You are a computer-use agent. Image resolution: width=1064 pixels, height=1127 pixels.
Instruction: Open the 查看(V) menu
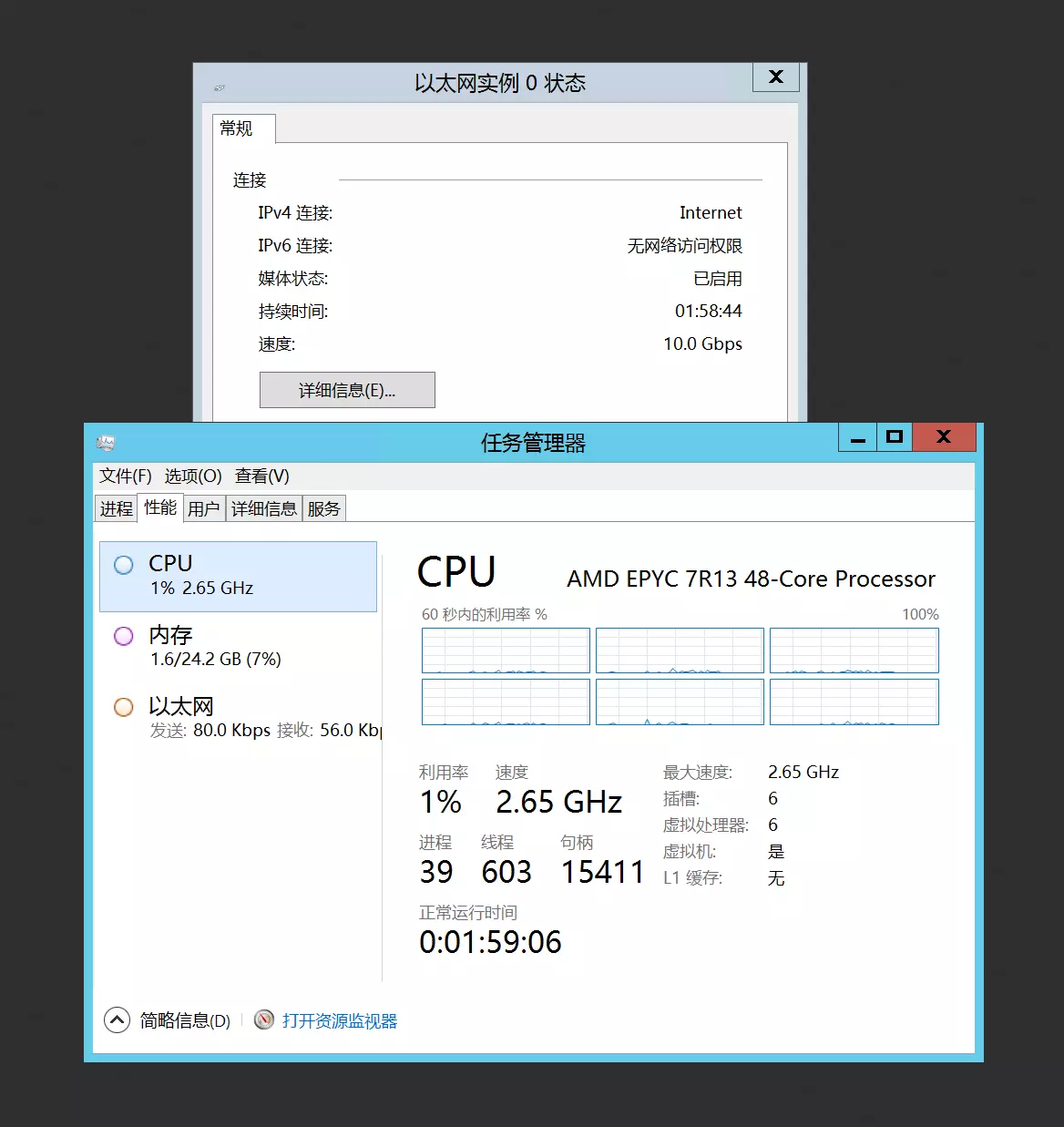(x=262, y=476)
